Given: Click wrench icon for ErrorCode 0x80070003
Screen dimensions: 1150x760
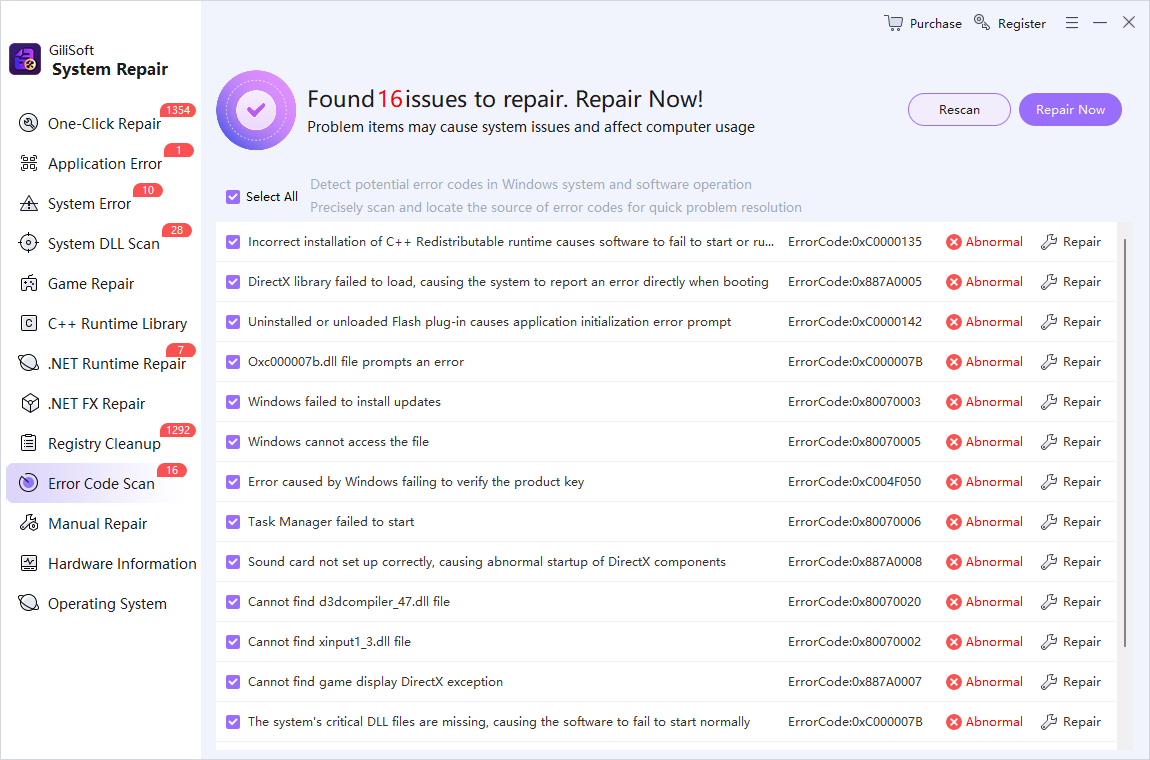Looking at the screenshot, I should click(x=1049, y=402).
